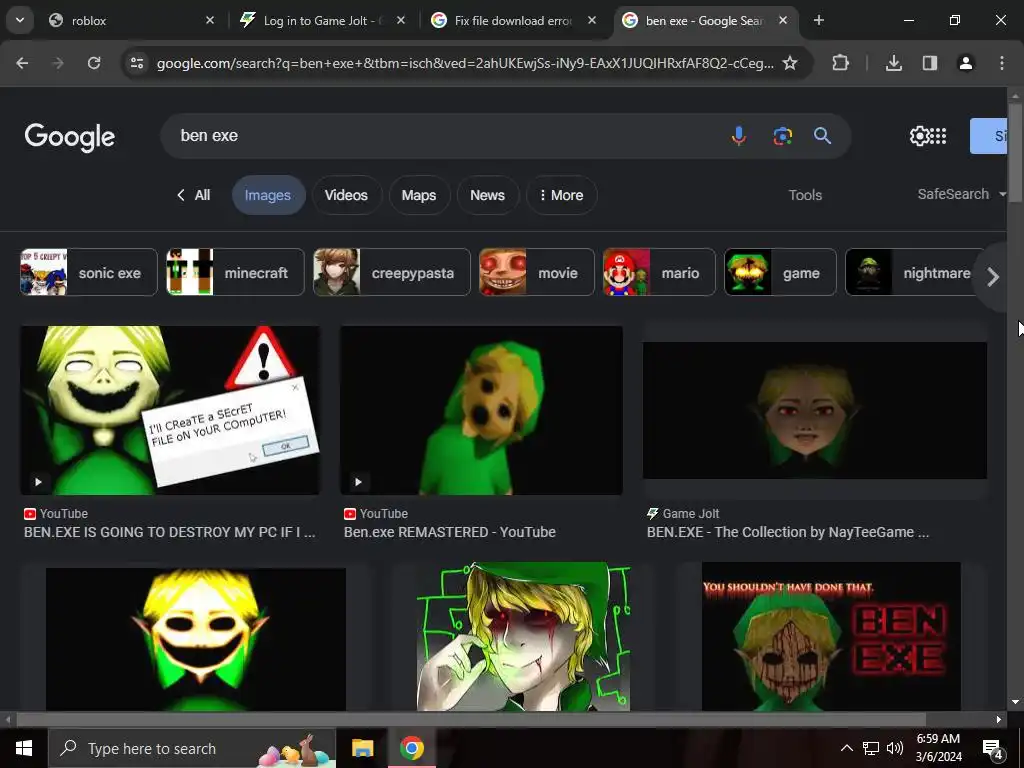The image size is (1024, 768).
Task: Select the minecraft suggestion chip
Action: click(235, 272)
